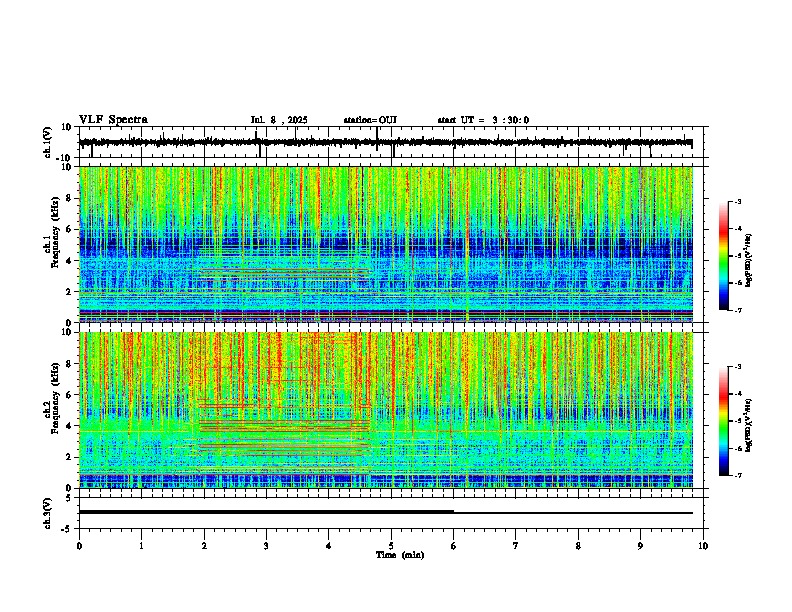This screenshot has height=612, width=792.
Task: Click the '6' time axis tick label
Action: pos(454,546)
